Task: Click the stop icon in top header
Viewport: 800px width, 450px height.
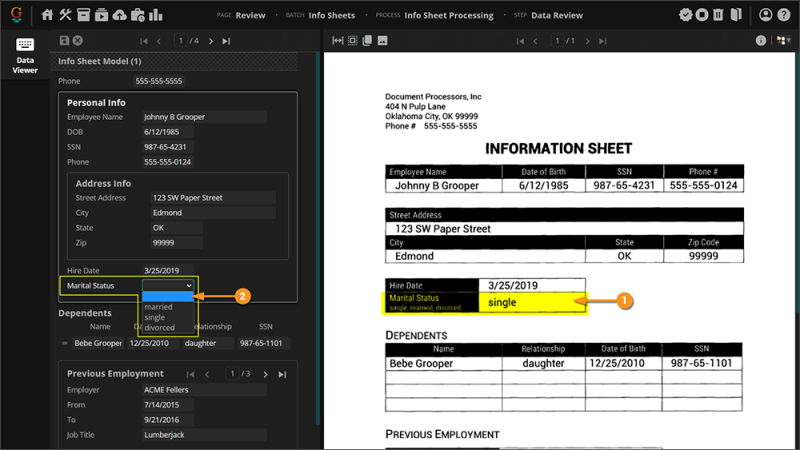Action: pyautogui.click(x=703, y=15)
